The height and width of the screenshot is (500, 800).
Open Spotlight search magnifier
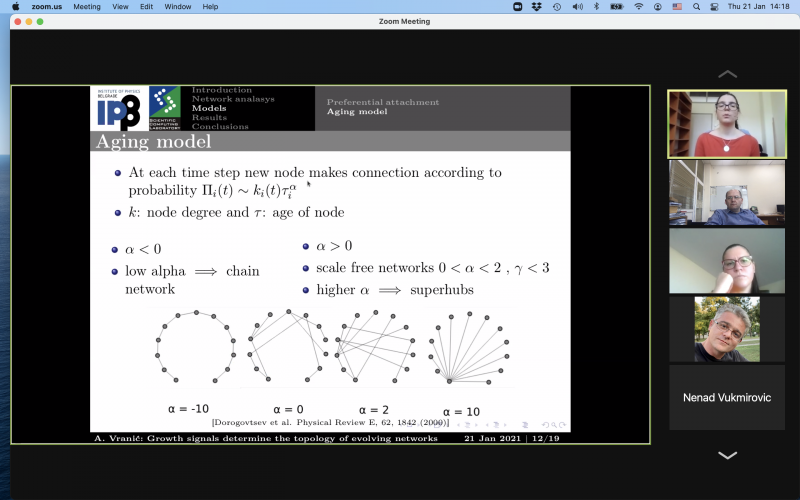[x=696, y=7]
